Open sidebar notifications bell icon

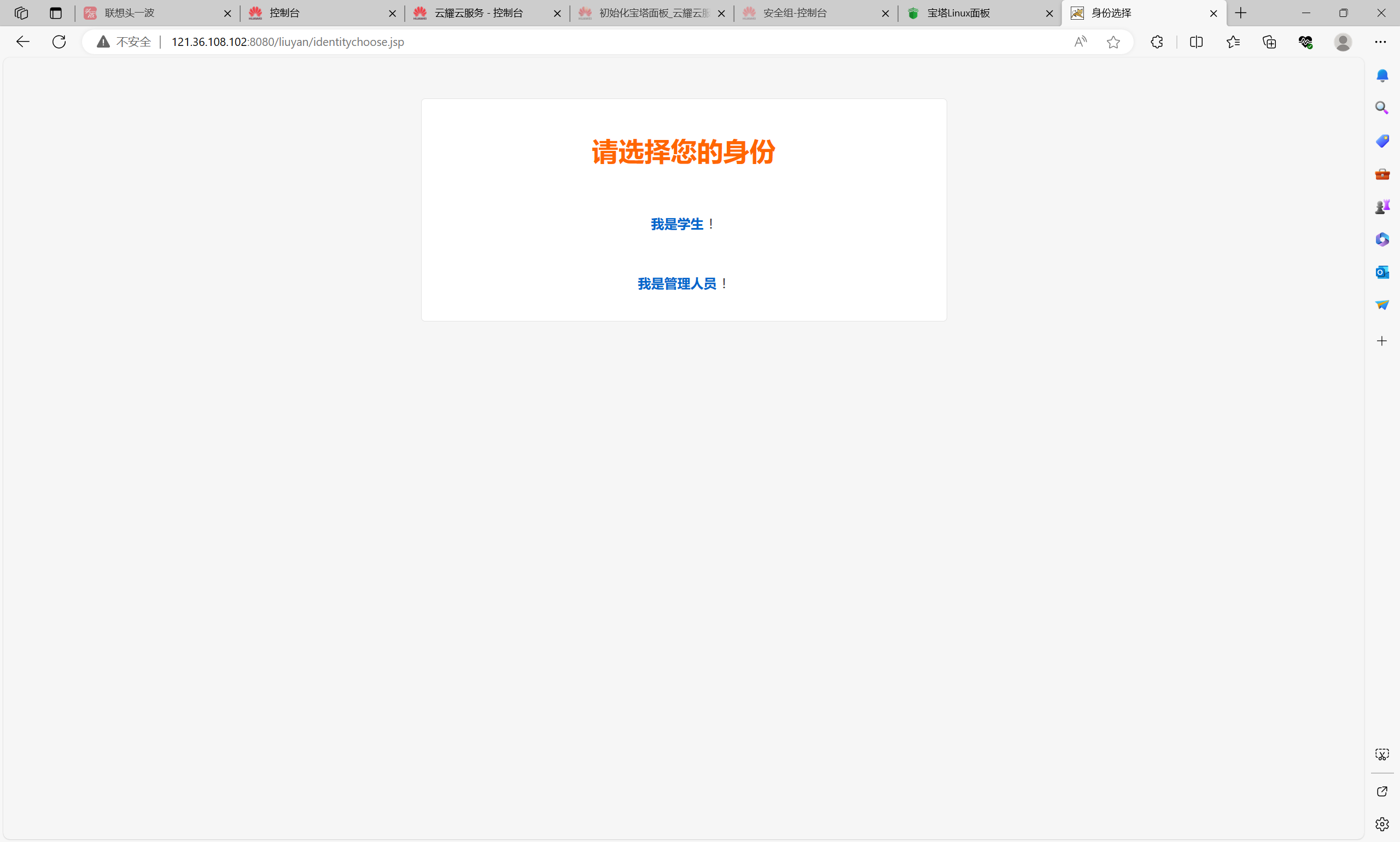[x=1382, y=75]
